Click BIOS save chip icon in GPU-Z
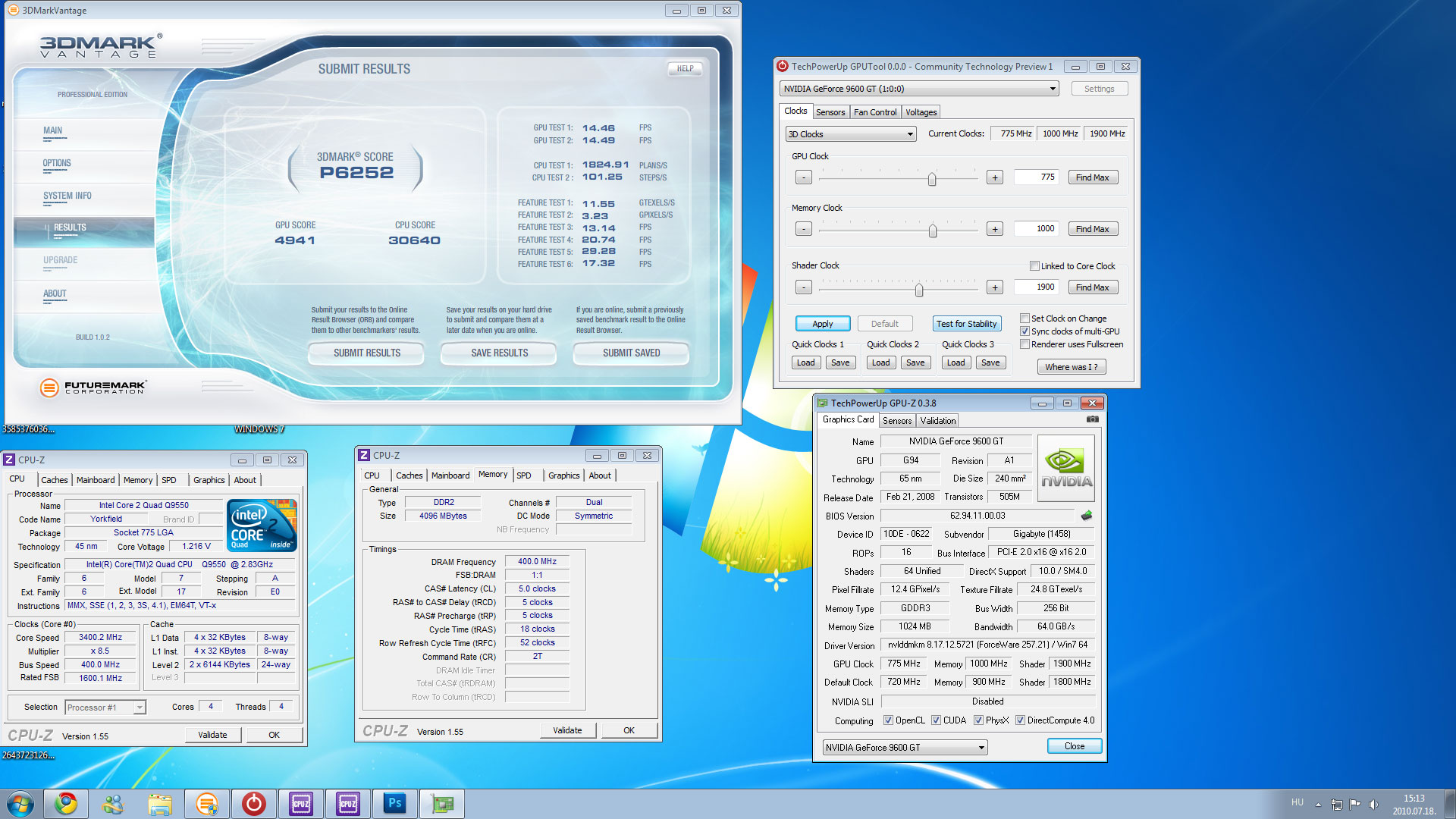Image resolution: width=1456 pixels, height=819 pixels. pyautogui.click(x=1087, y=516)
